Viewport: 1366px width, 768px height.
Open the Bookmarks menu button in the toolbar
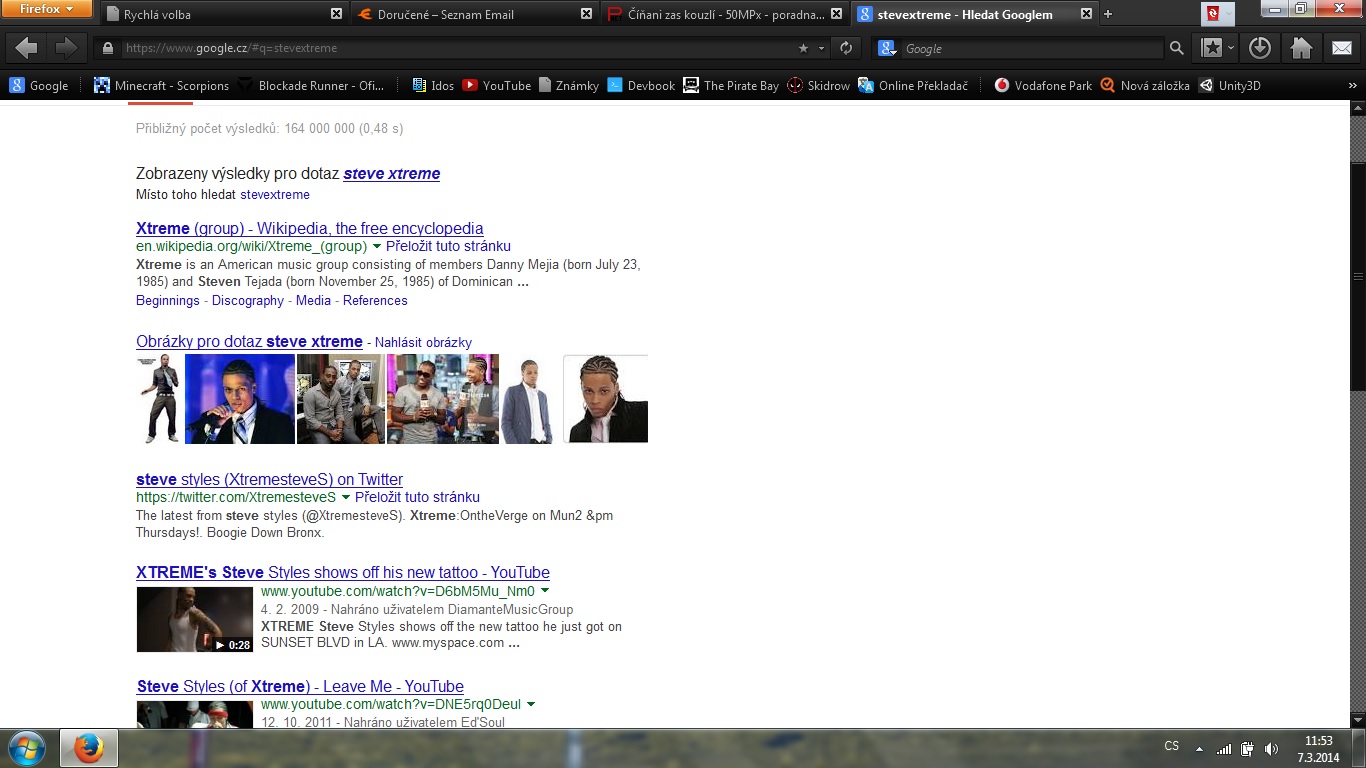[x=1218, y=48]
